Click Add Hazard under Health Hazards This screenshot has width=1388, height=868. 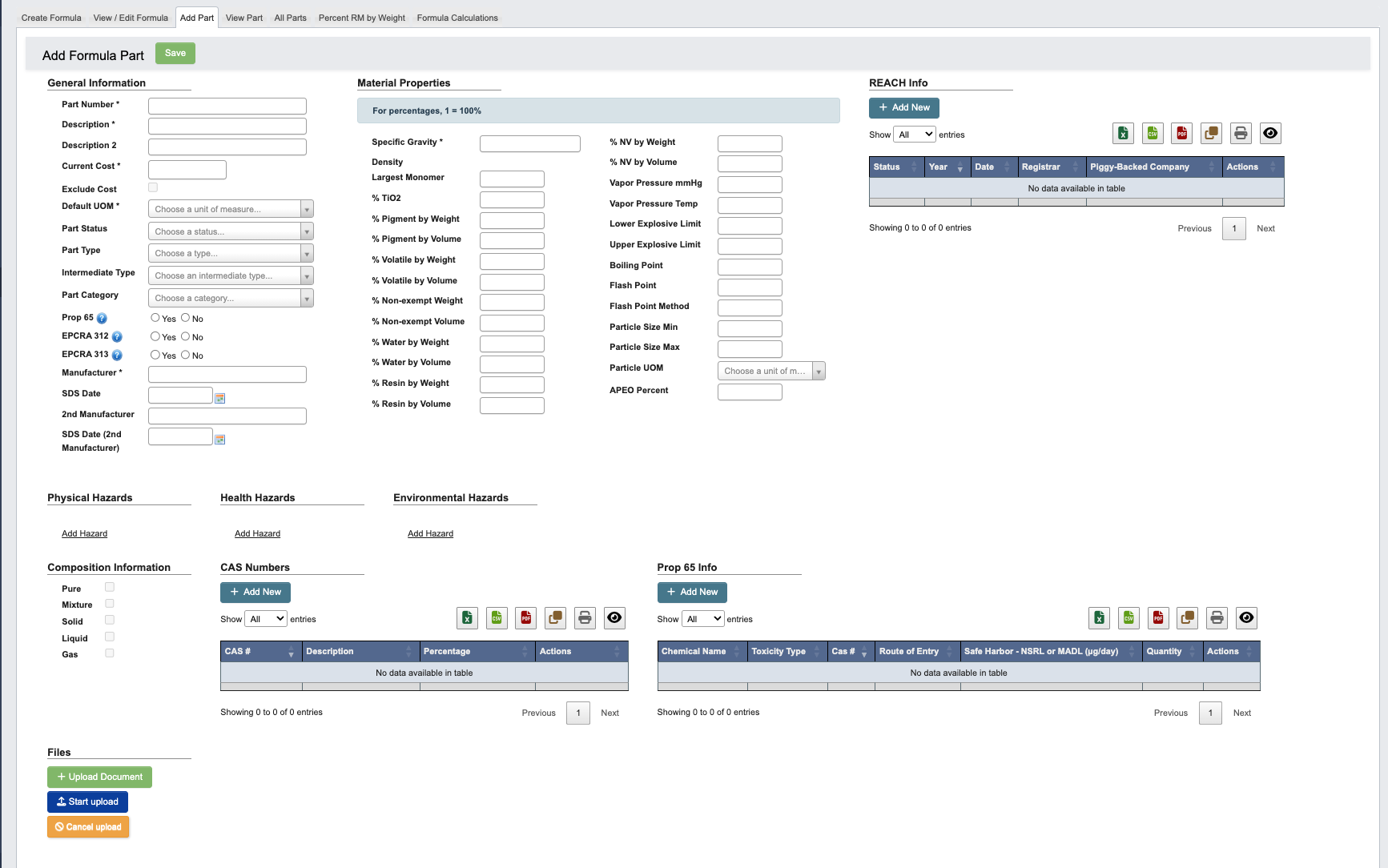click(x=258, y=533)
